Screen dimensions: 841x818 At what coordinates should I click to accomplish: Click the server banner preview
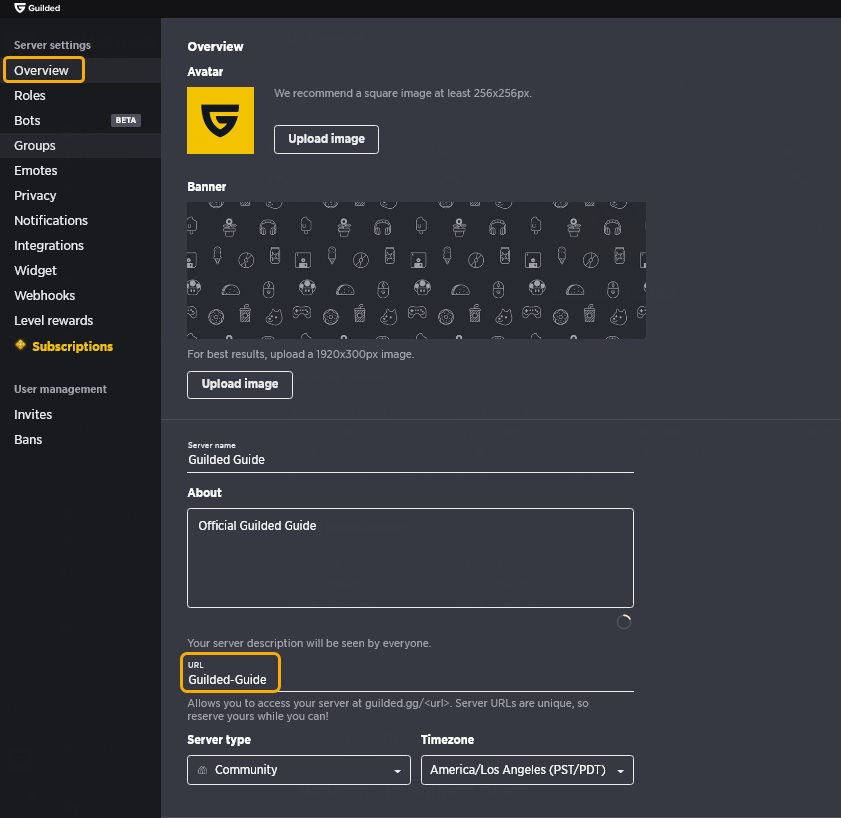[416, 270]
